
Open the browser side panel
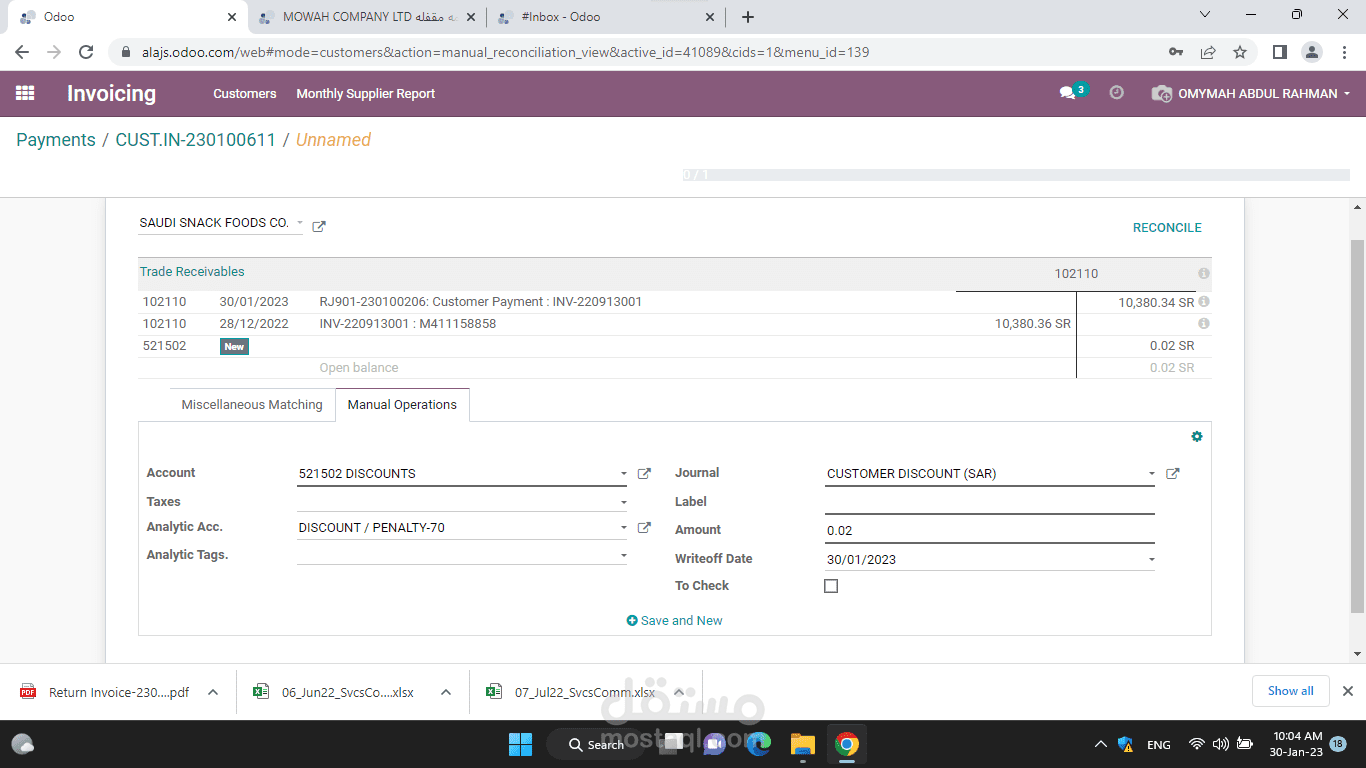tap(1279, 52)
